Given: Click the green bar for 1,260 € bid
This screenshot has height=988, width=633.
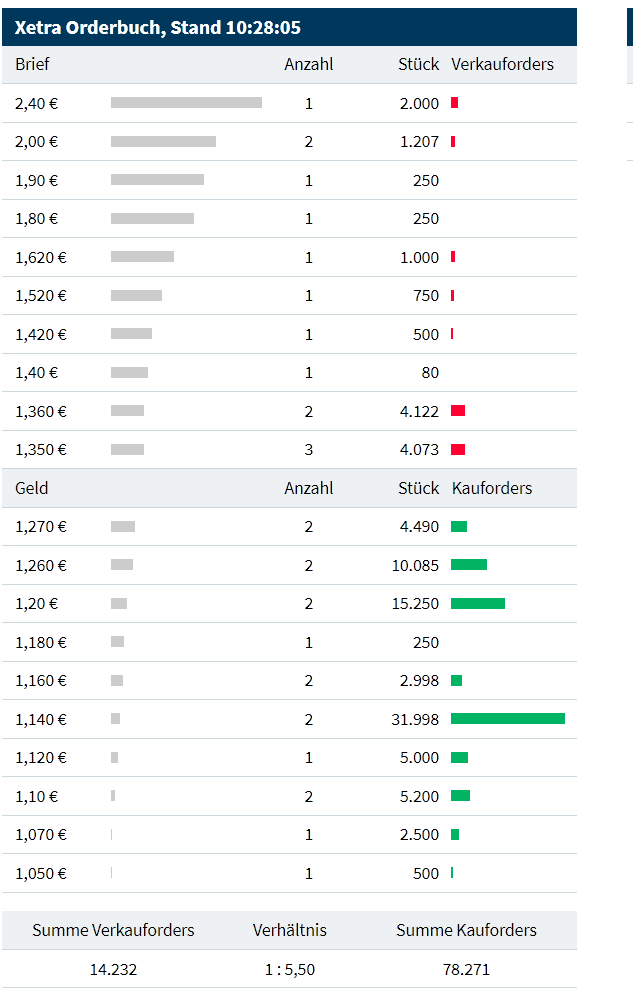Looking at the screenshot, I should click(468, 565).
